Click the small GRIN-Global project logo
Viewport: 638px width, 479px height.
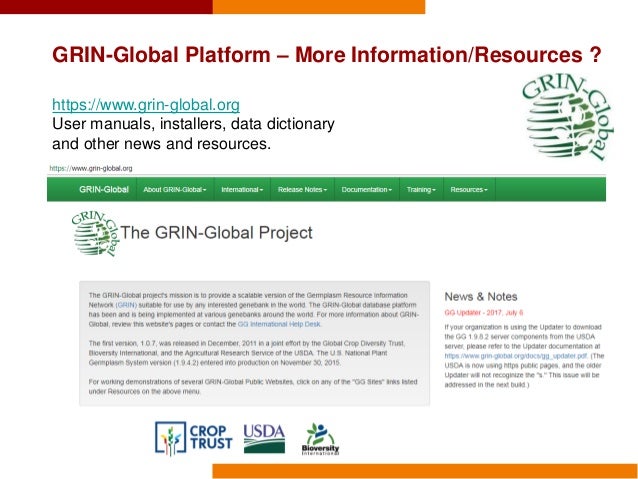click(95, 234)
